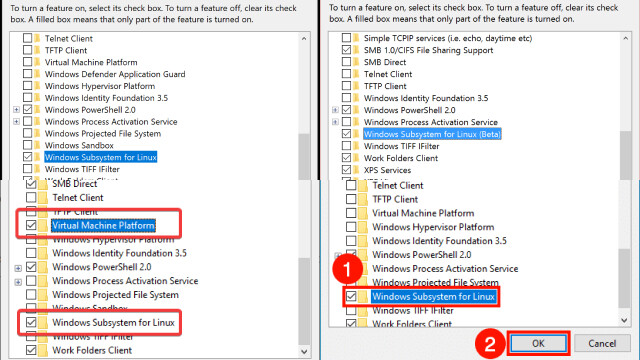
Task: Click scroll down arrow of lower-right list
Action: pos(624,321)
